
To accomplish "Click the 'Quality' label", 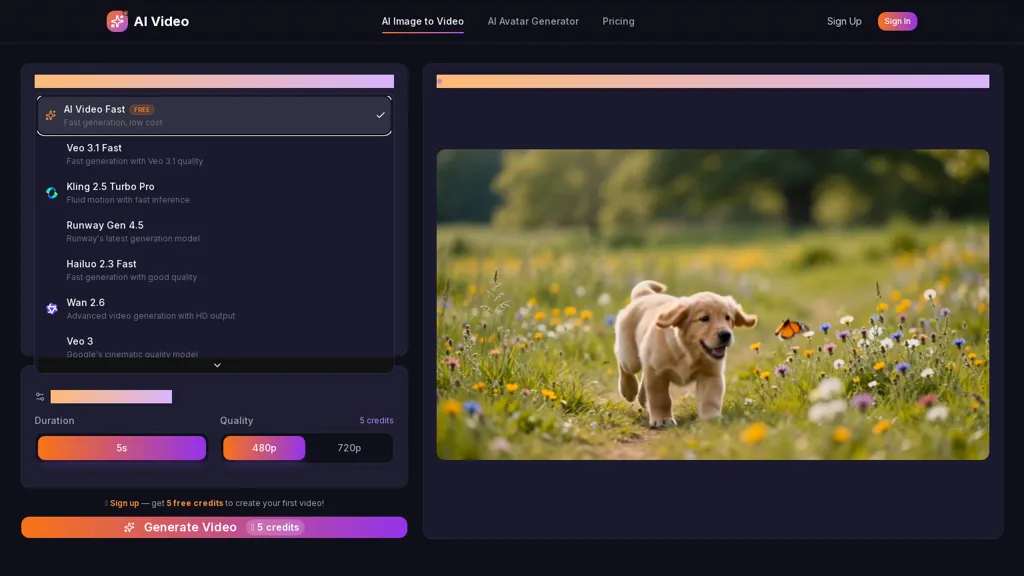I will [236, 421].
